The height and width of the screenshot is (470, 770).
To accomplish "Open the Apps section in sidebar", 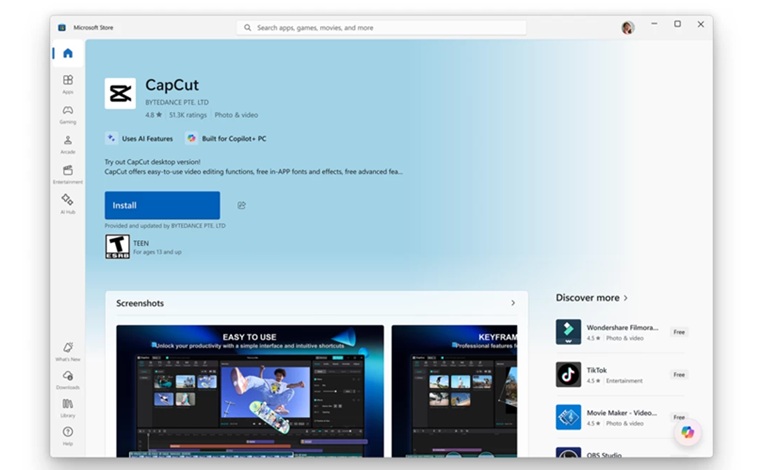I will [68, 84].
